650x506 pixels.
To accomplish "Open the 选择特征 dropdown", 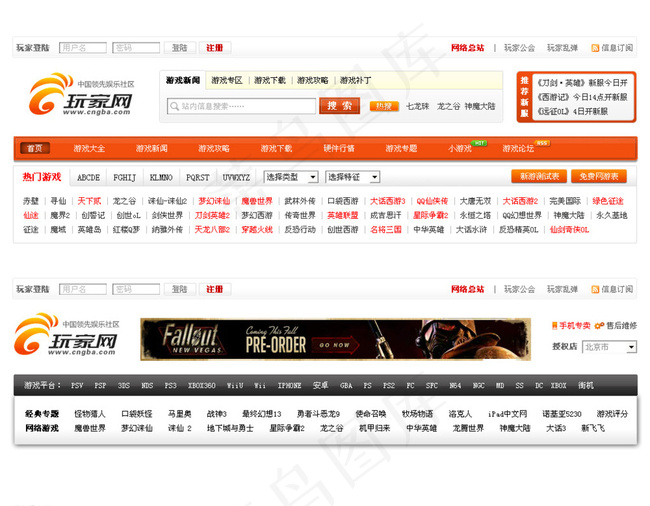I will 352,177.
